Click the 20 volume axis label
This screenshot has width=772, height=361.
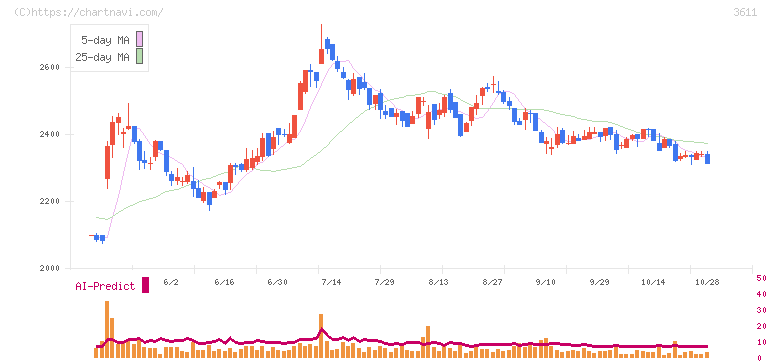coord(762,326)
